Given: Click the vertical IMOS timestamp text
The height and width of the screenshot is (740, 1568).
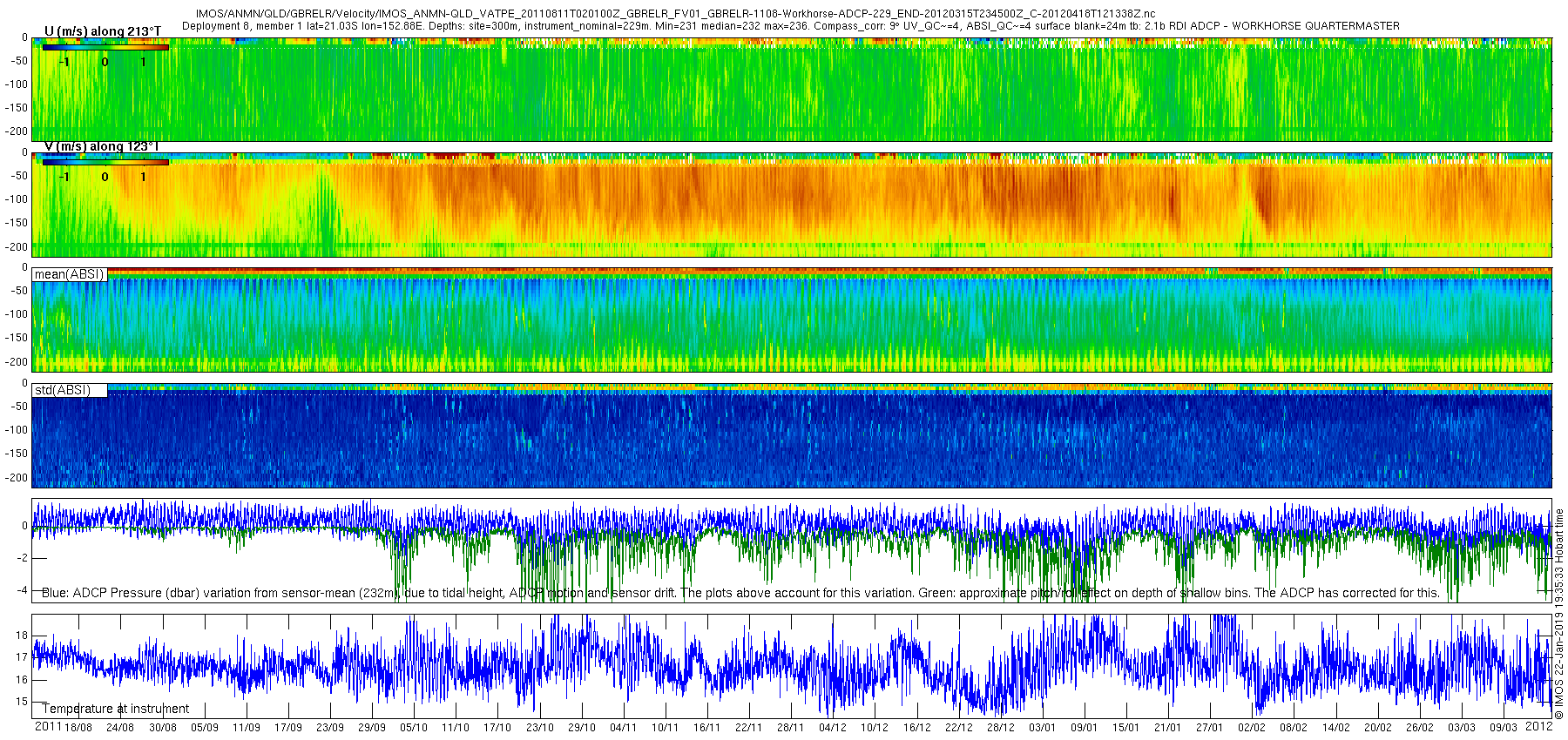Looking at the screenshot, I should point(1559,616).
